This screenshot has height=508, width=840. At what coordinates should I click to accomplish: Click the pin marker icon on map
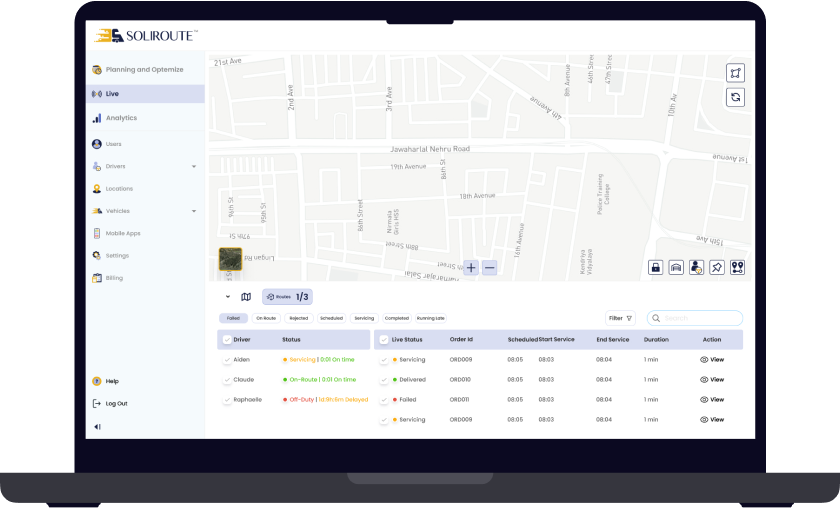pos(717,268)
